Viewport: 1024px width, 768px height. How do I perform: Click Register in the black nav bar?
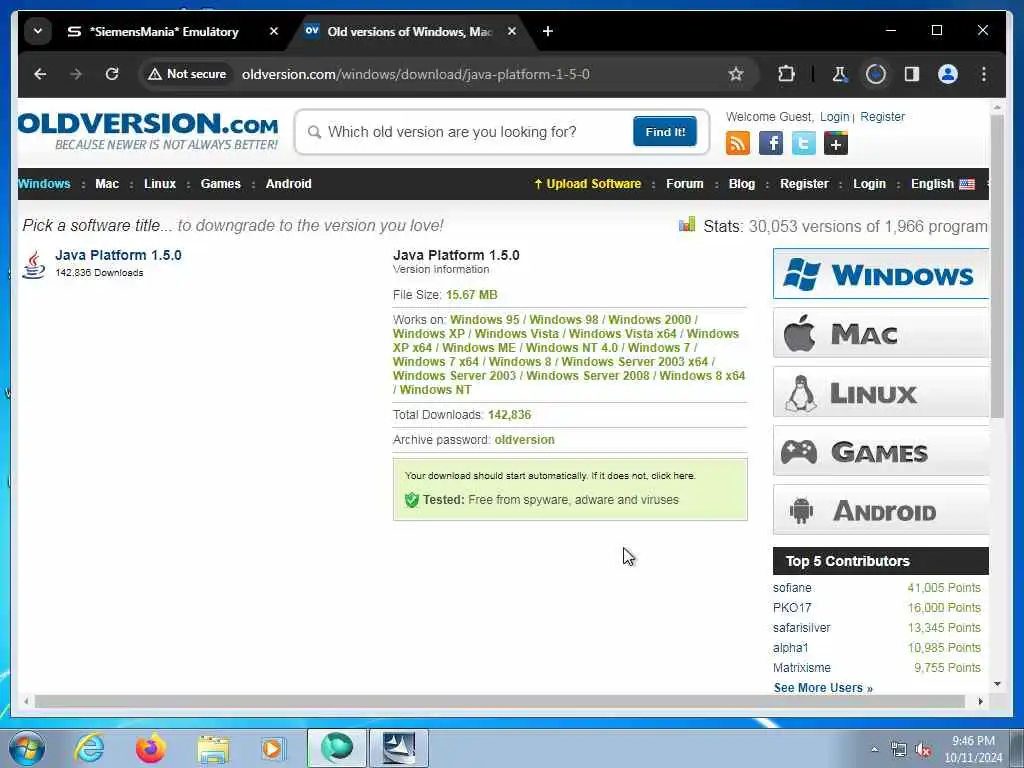pyautogui.click(x=804, y=184)
